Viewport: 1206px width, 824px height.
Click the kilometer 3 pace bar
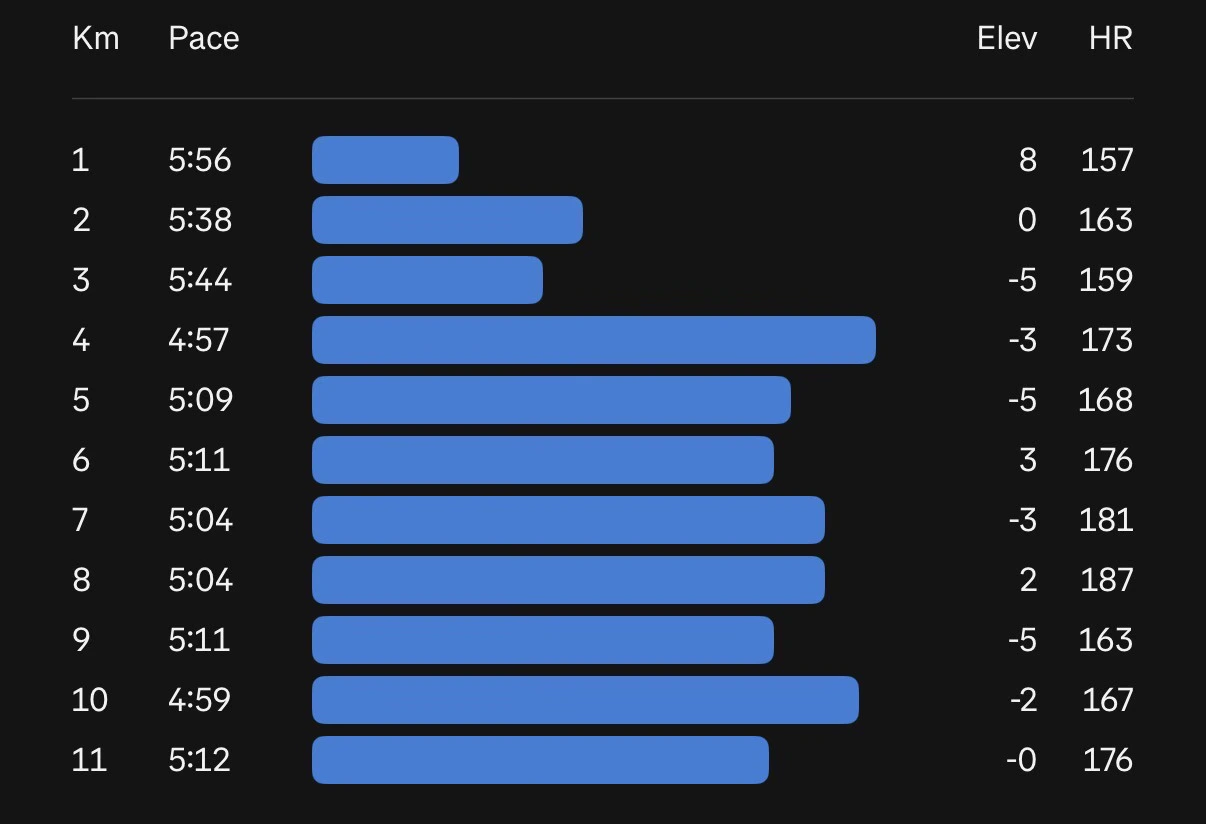pyautogui.click(x=427, y=280)
